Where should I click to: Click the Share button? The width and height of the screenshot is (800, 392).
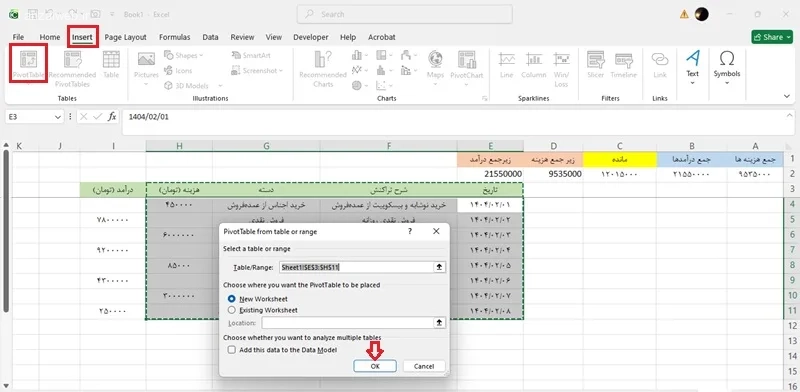pyautogui.click(x=772, y=37)
